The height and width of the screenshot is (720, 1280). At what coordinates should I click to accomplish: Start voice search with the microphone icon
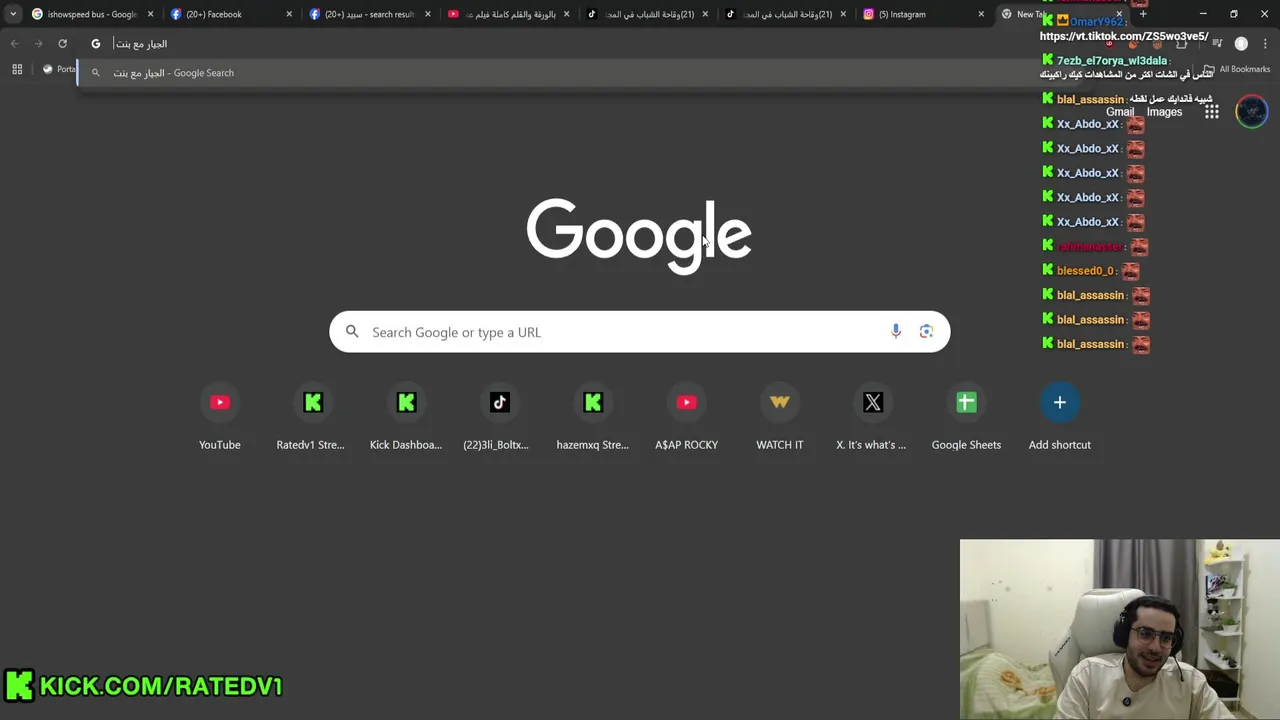pos(896,332)
